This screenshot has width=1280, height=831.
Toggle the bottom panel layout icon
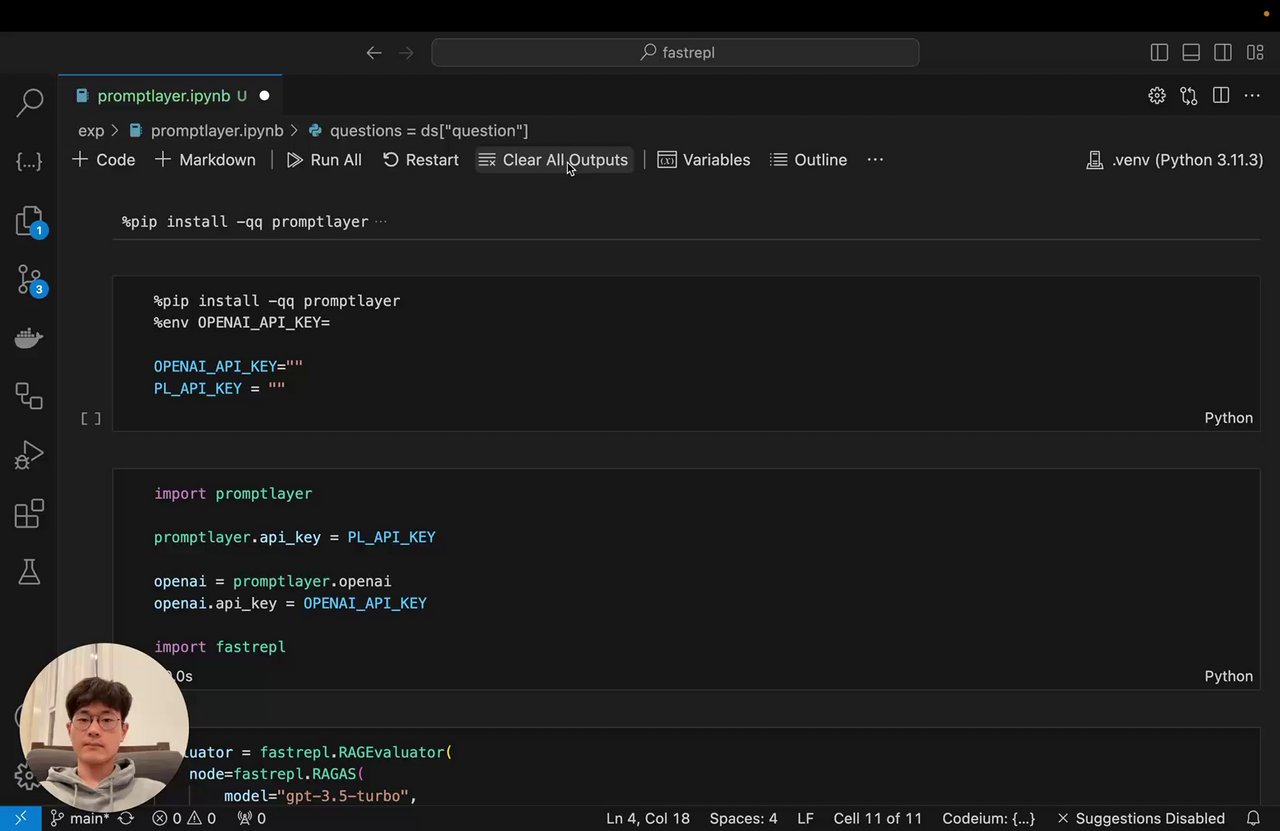1191,53
